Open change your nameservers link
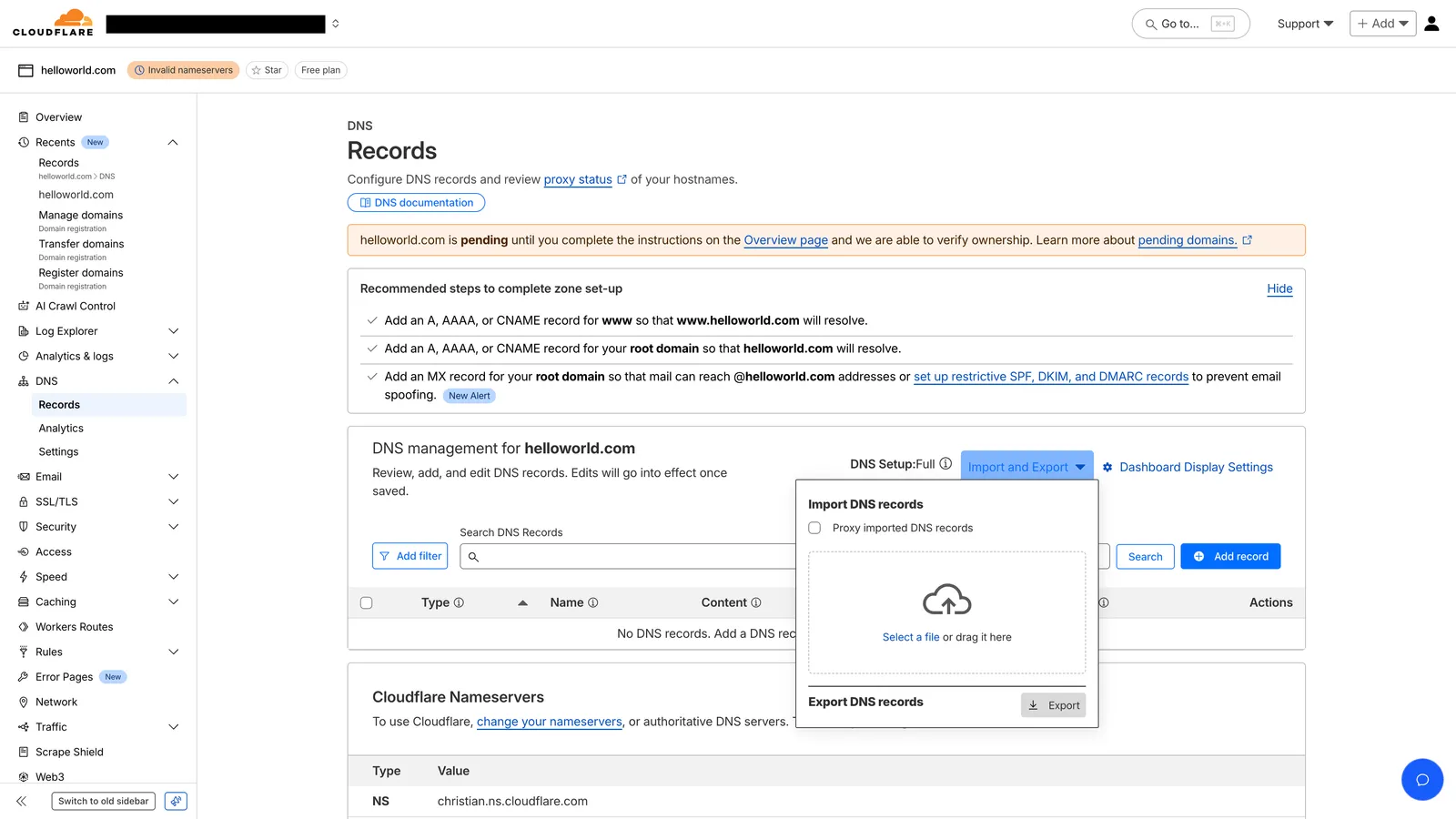The width and height of the screenshot is (1456, 819). [550, 722]
